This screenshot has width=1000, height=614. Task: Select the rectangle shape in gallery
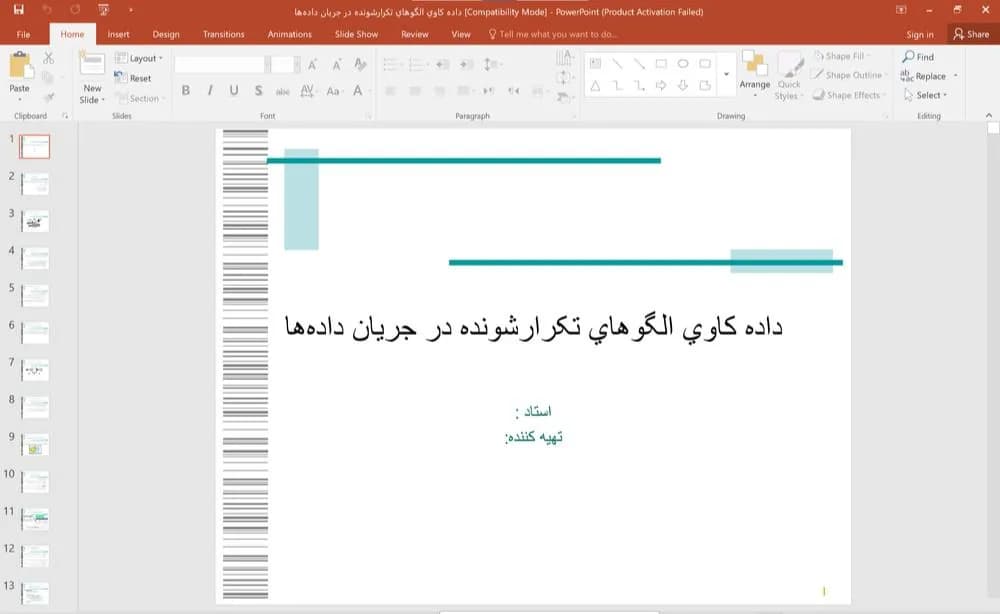(x=661, y=64)
